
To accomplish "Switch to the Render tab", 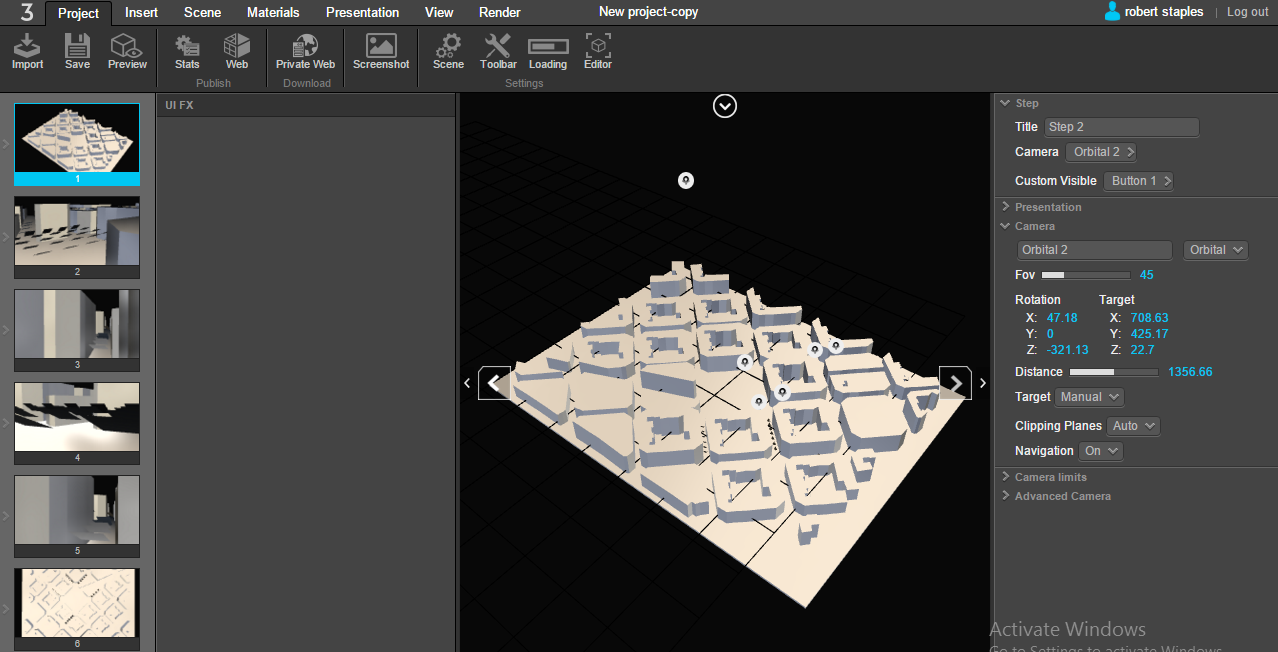I will pyautogui.click(x=499, y=13).
